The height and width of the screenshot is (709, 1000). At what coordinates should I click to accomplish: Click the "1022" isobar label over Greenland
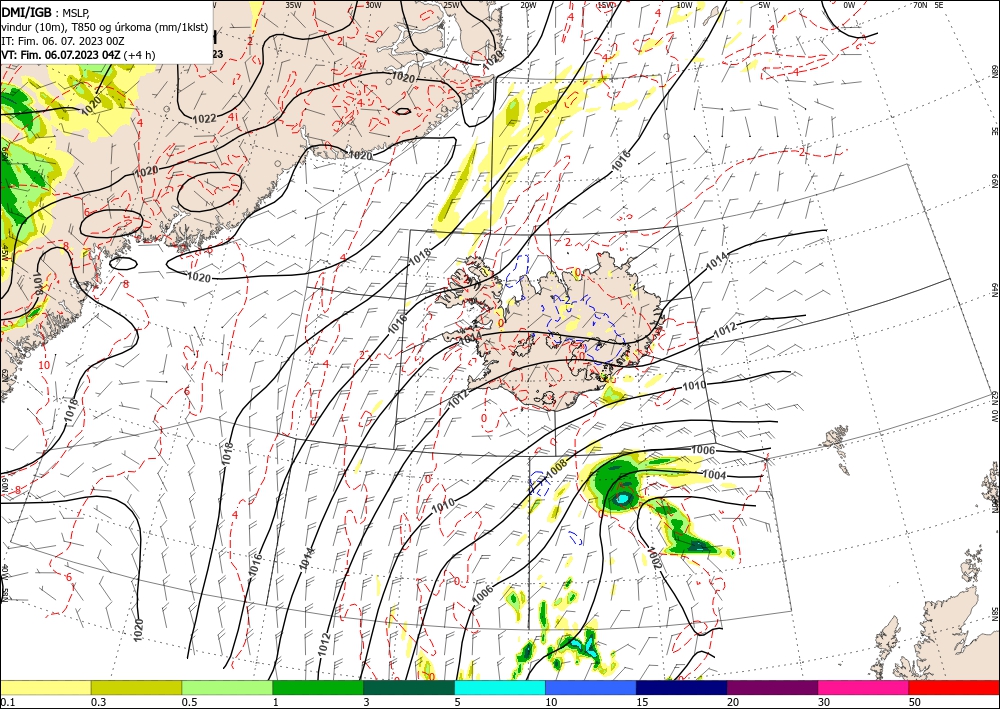point(205,118)
